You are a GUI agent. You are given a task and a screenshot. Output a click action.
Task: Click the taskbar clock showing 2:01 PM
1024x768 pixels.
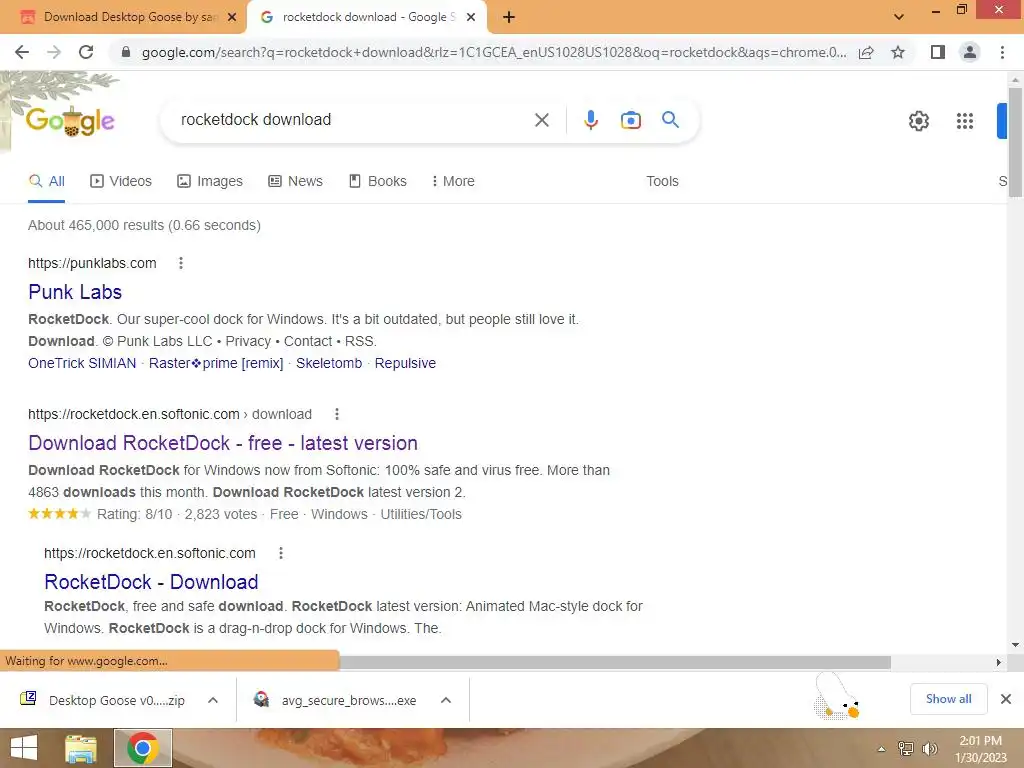tap(980, 749)
